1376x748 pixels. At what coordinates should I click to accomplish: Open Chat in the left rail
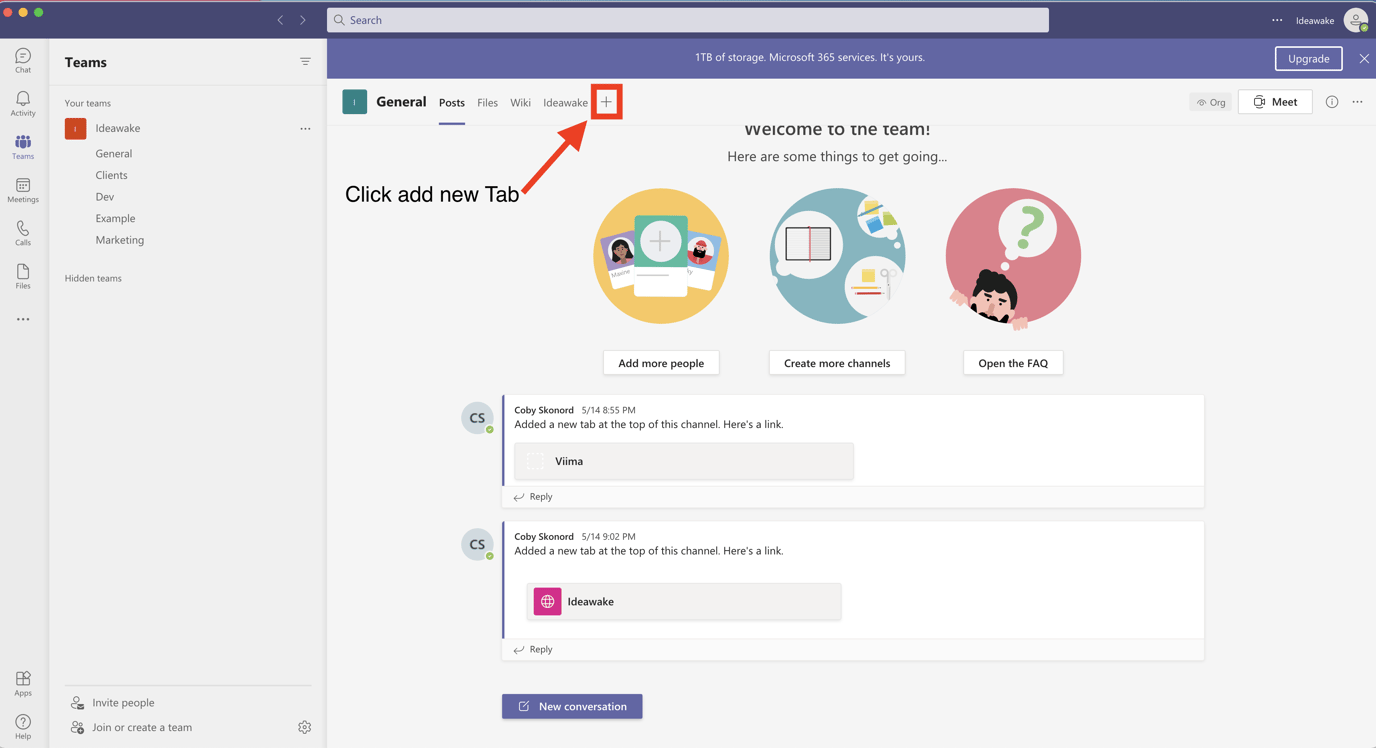23,60
